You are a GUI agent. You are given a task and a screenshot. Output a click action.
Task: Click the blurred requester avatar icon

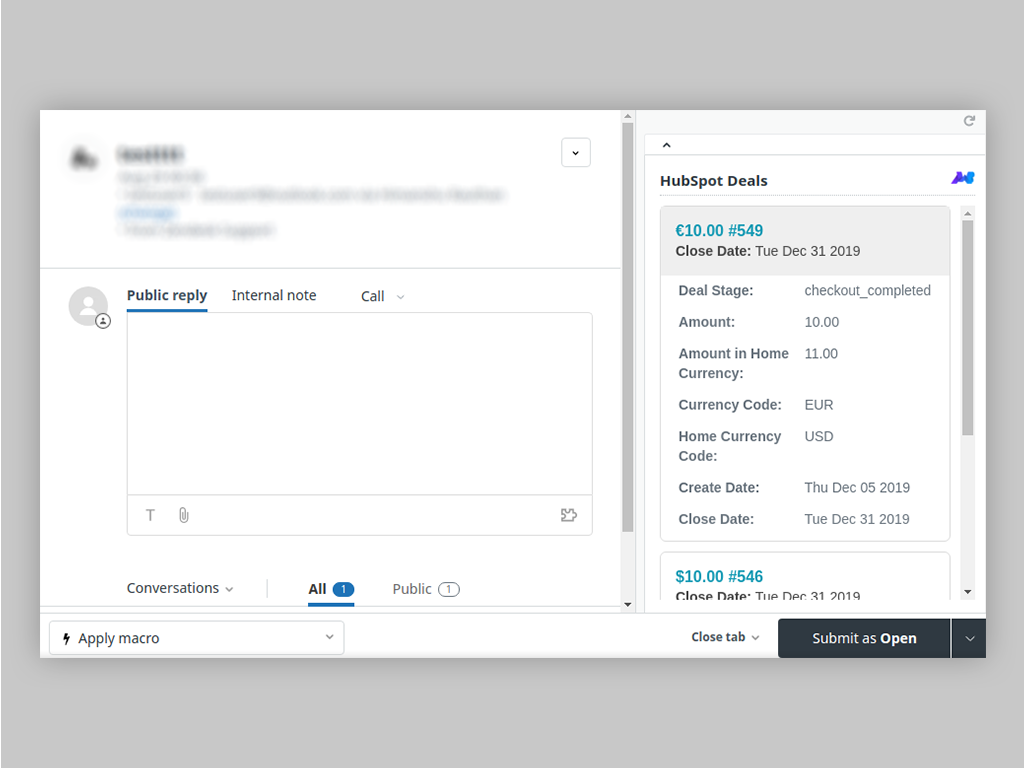[x=84, y=157]
